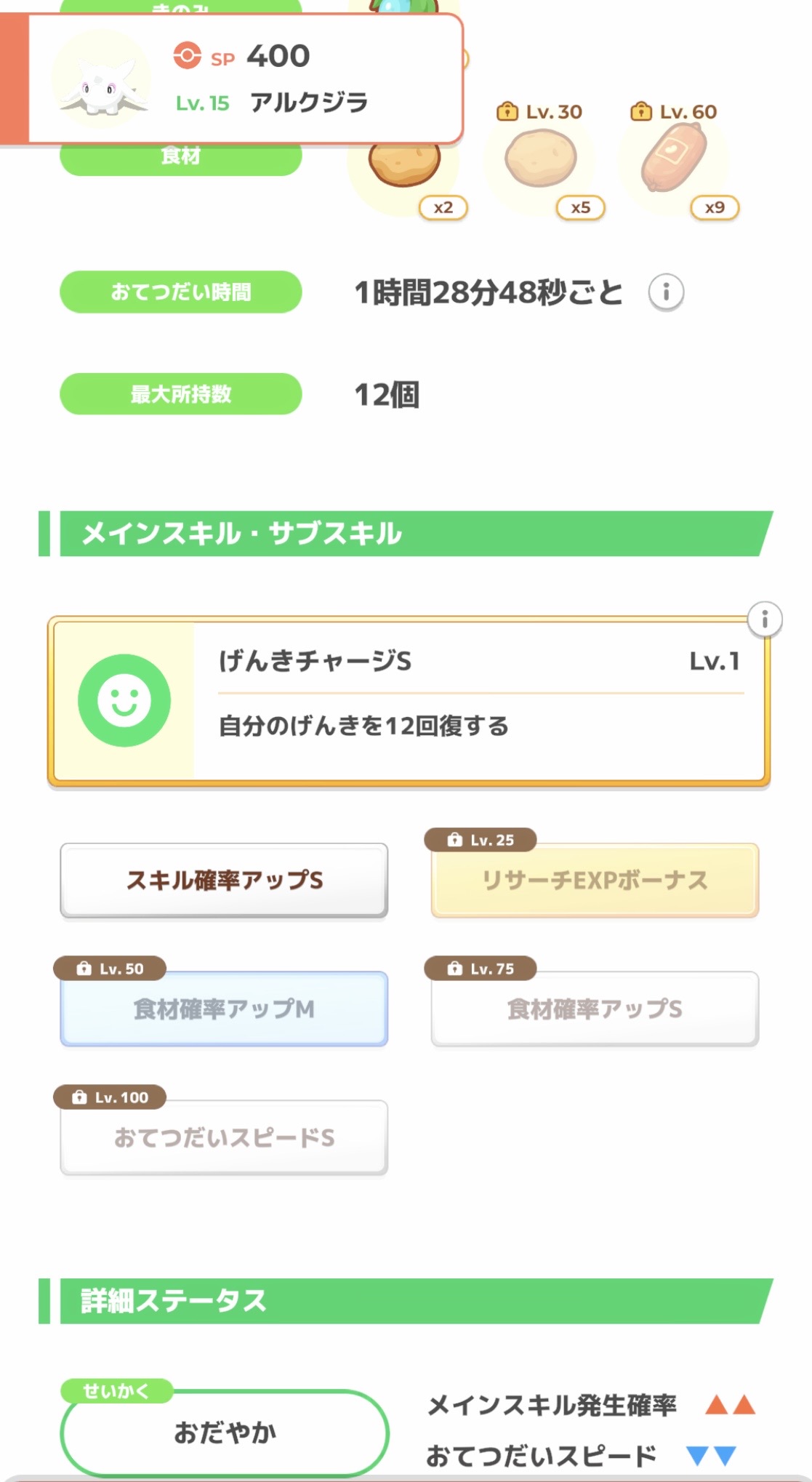Select the Lv. 30 potato ingredient
This screenshot has height=1482, width=812.
541,159
